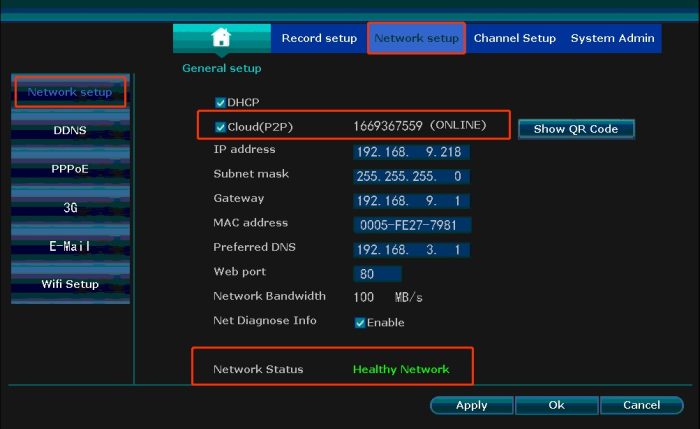
Task: Switch to the Network setup tab
Action: (416, 39)
